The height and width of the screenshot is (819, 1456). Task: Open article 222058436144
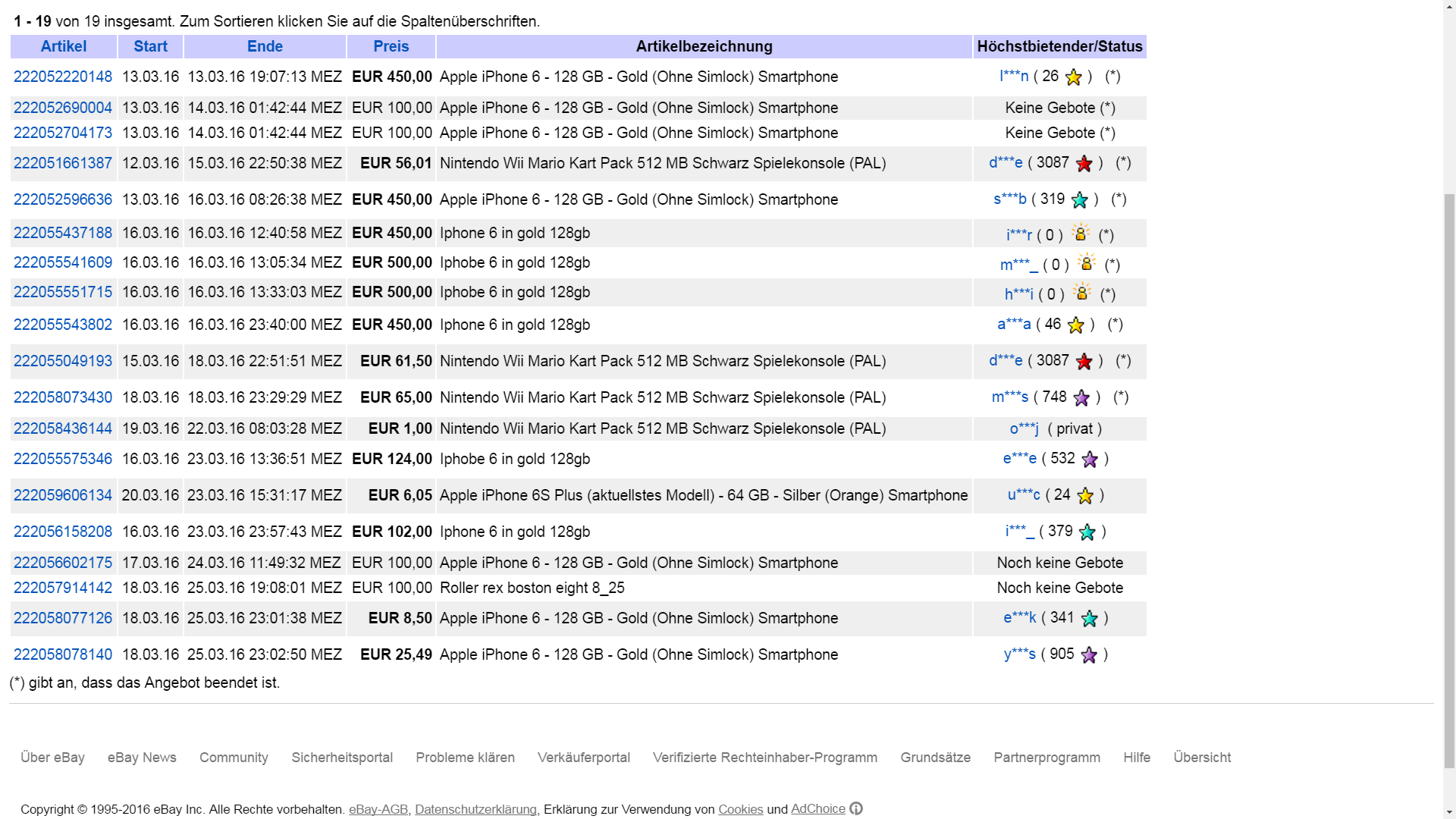[63, 428]
